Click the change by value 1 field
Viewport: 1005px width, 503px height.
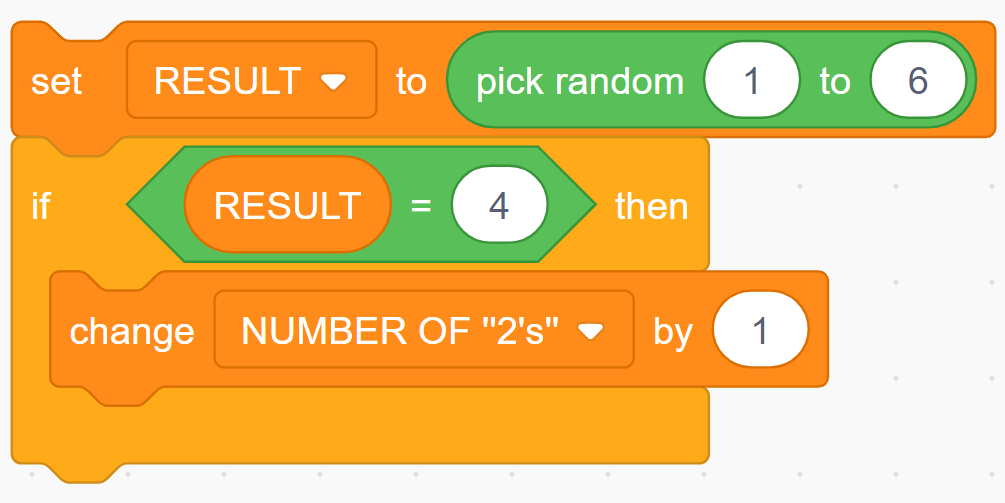[x=760, y=330]
